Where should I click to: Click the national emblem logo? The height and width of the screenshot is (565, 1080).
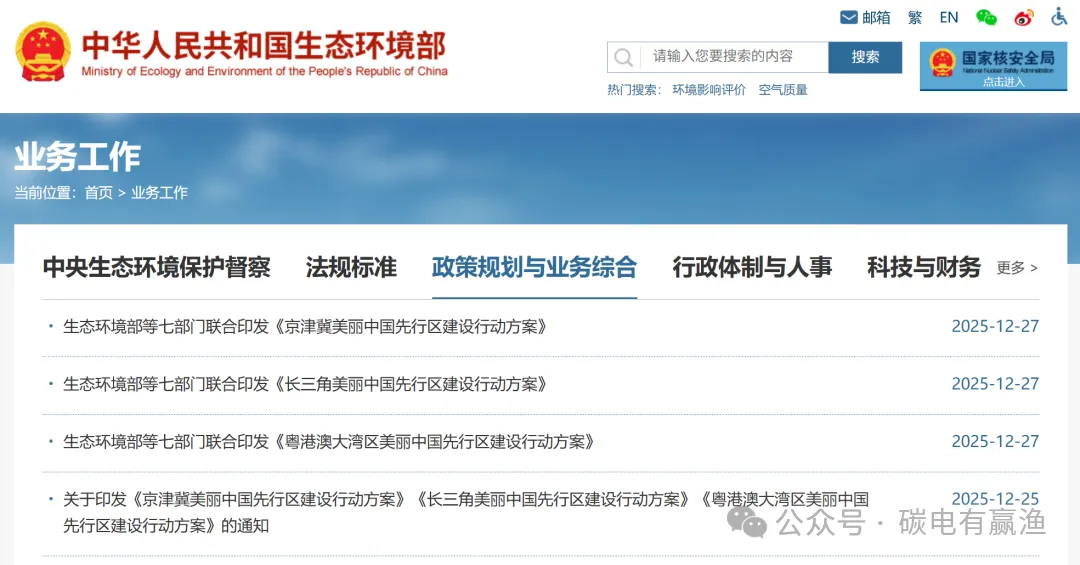[x=43, y=52]
